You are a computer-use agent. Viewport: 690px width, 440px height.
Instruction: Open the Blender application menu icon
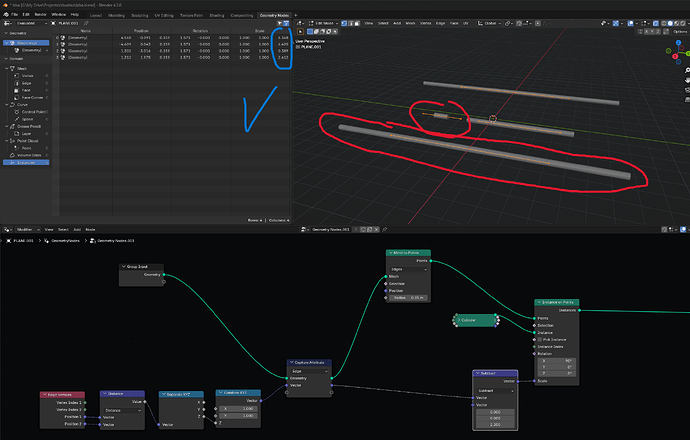tap(6, 15)
